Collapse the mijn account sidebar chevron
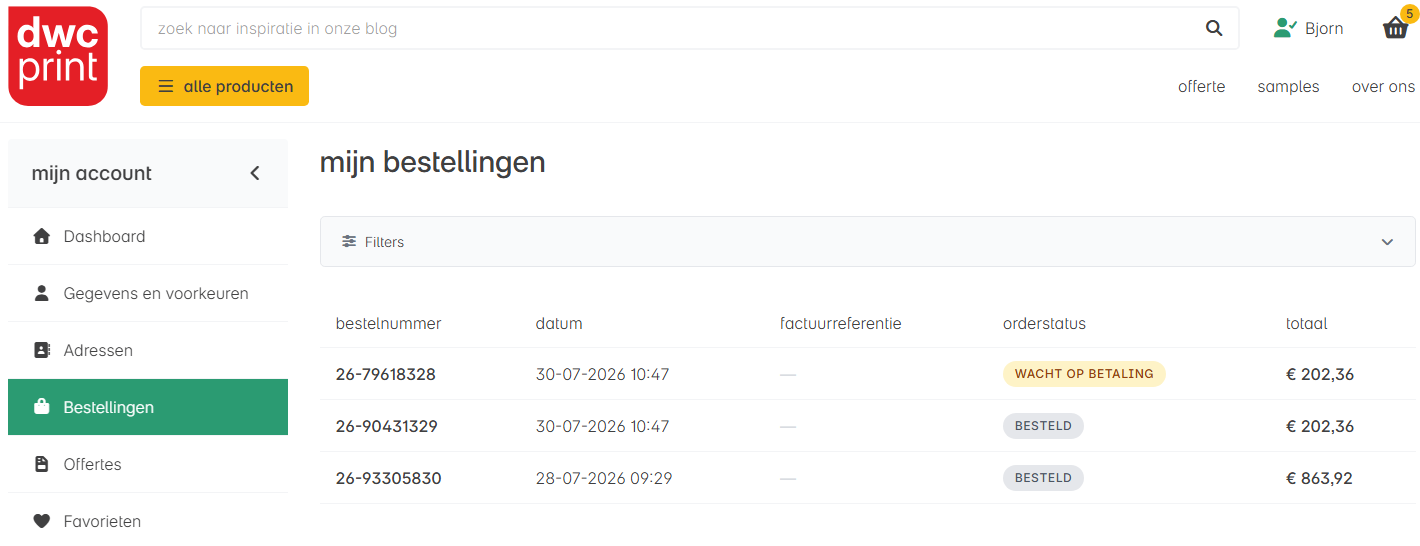This screenshot has height=546, width=1420. tap(255, 173)
